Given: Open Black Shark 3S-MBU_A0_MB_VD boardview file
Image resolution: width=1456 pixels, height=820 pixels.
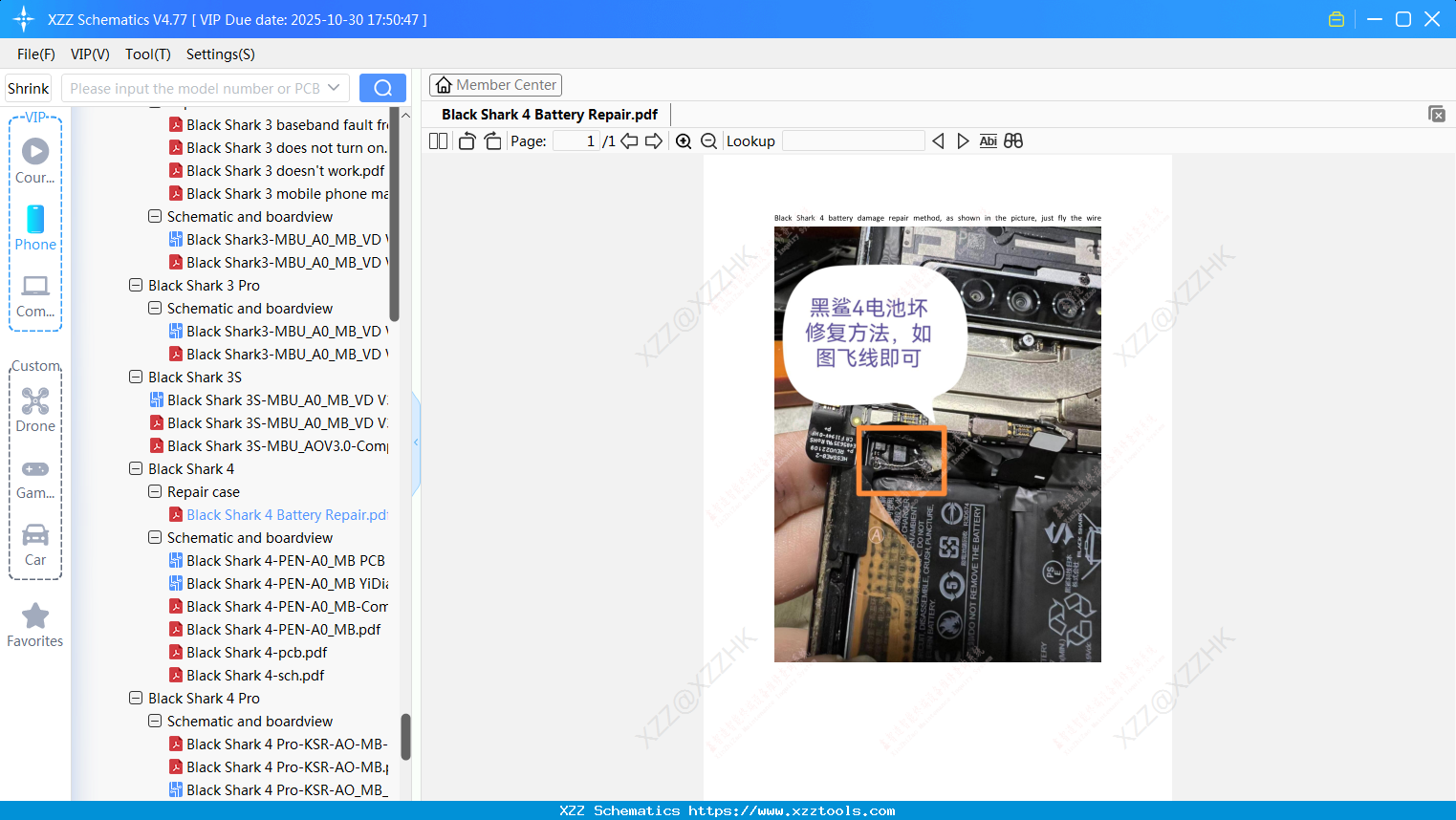Looking at the screenshot, I should coord(269,400).
